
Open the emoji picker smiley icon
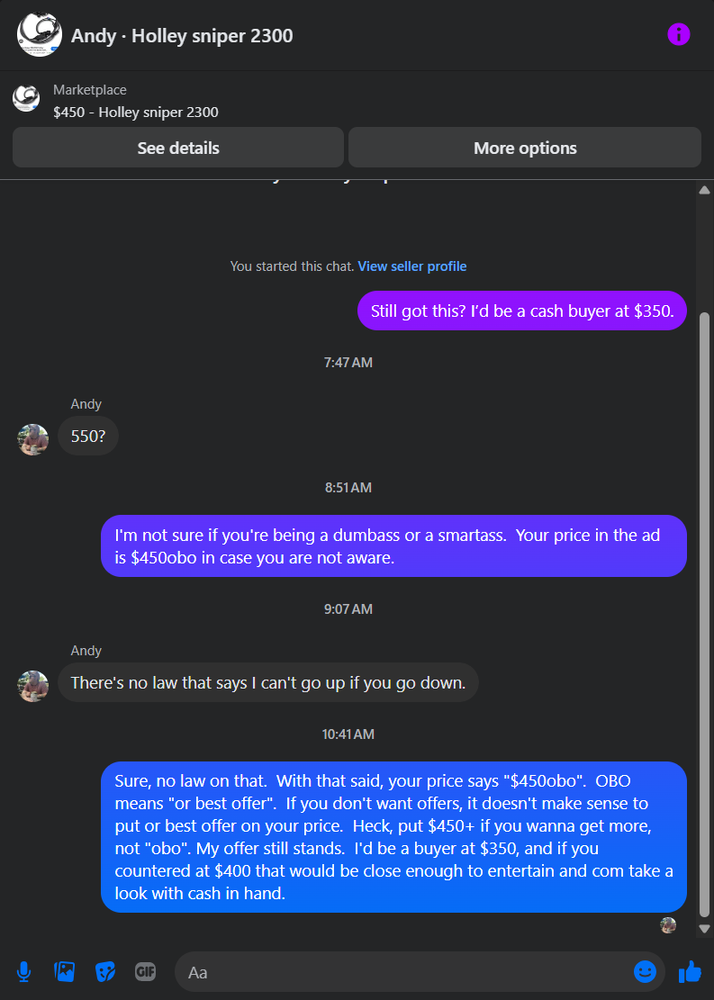[x=646, y=971]
